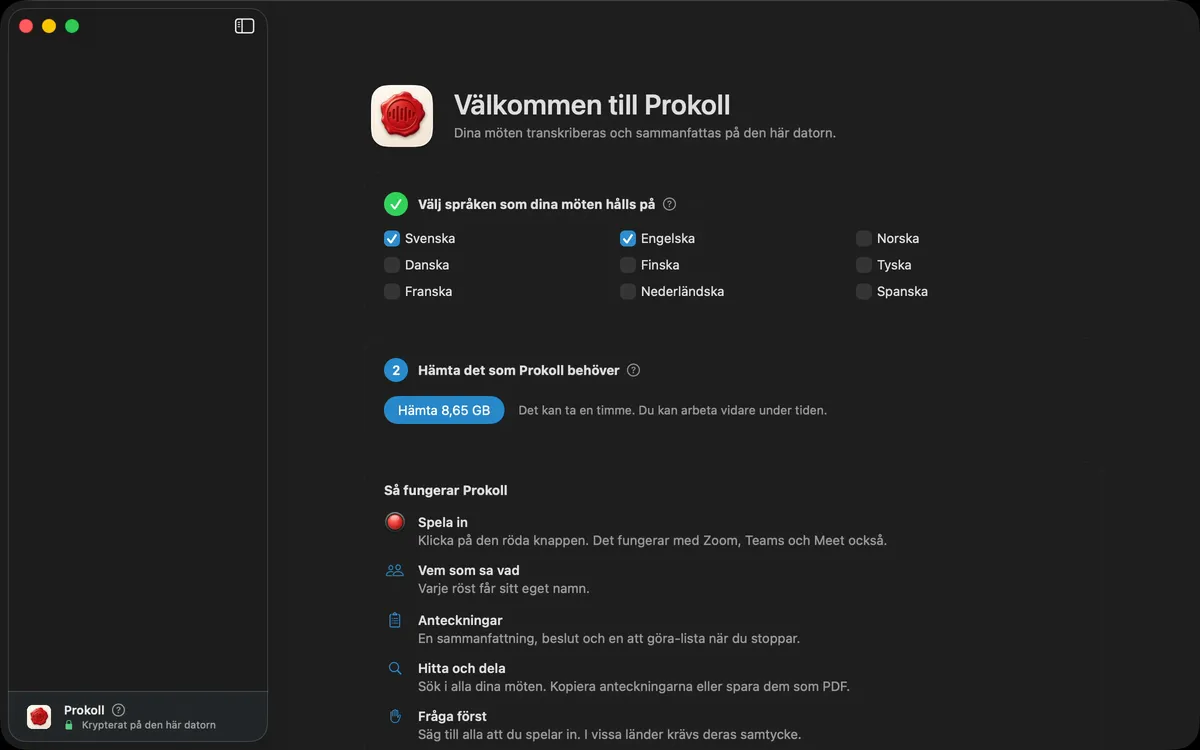Screen dimensions: 1200x750
Task: Click the Så fungerar Prokoll heading
Action: pos(446,490)
